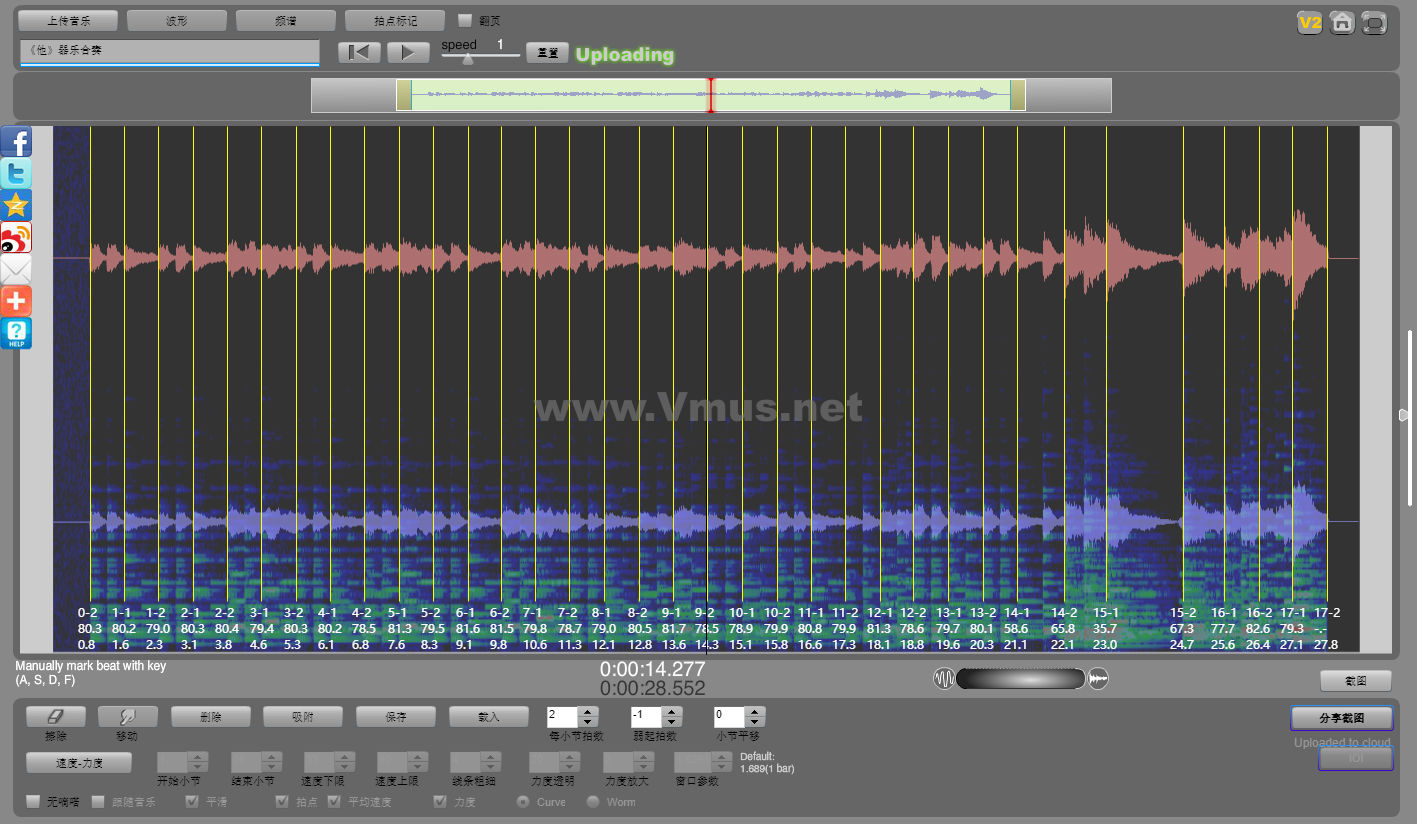The image size is (1417, 824).
Task: Open the HELP question mark icon
Action: pyautogui.click(x=16, y=333)
